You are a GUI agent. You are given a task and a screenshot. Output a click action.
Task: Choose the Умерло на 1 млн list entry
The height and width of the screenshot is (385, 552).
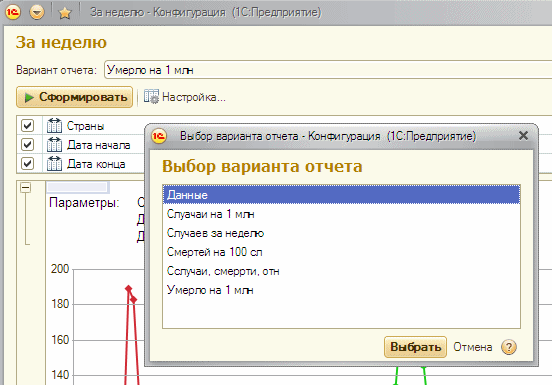pos(341,290)
